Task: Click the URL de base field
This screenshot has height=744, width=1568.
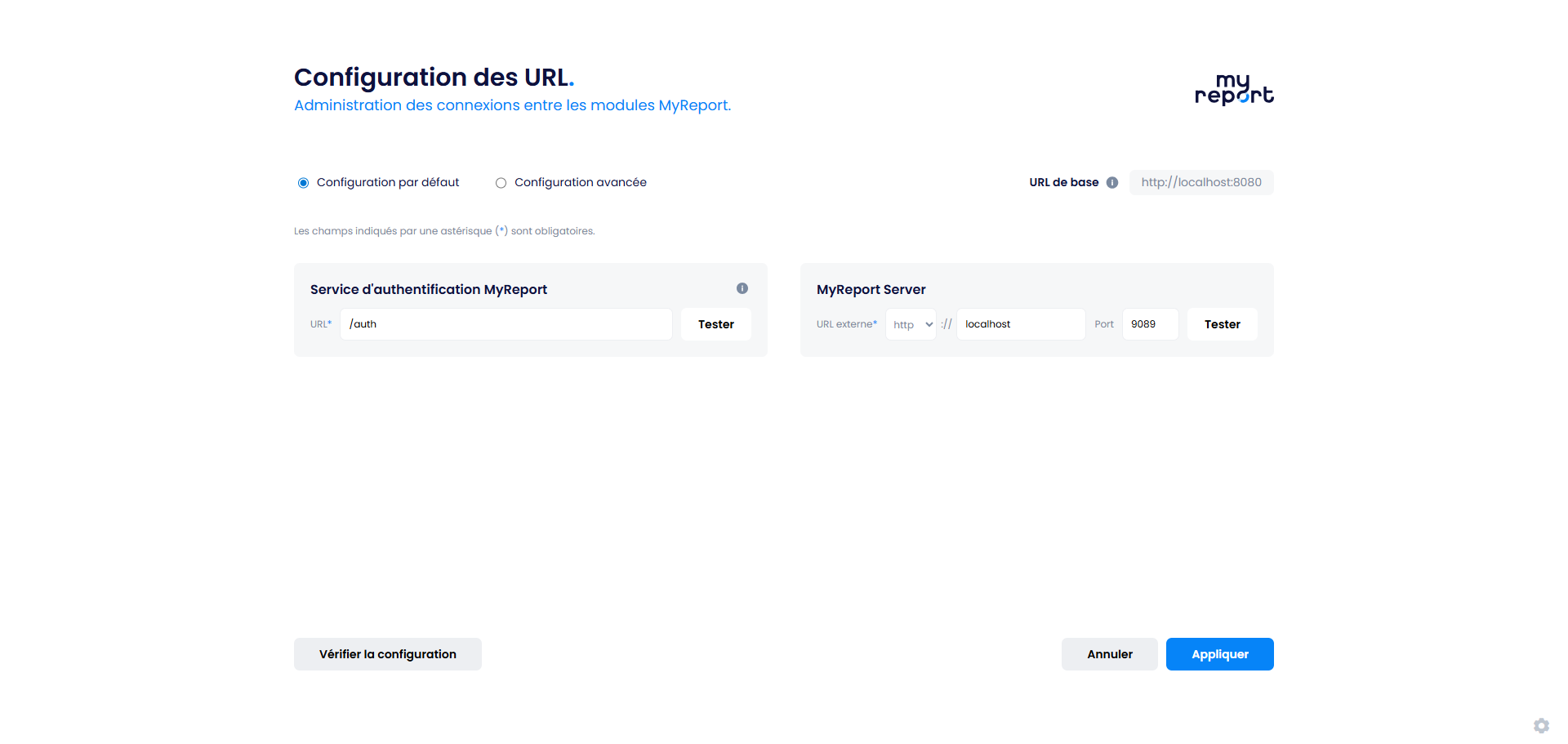Action: (x=1200, y=183)
